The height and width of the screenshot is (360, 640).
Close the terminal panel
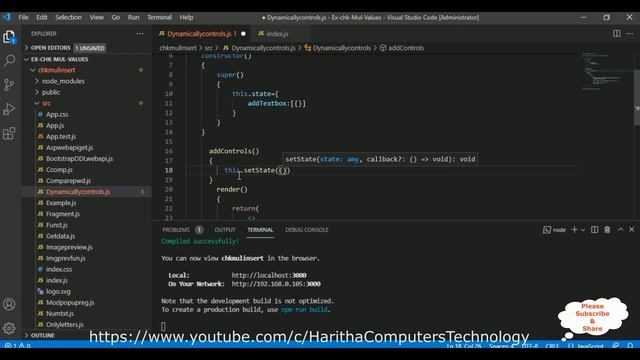point(631,229)
